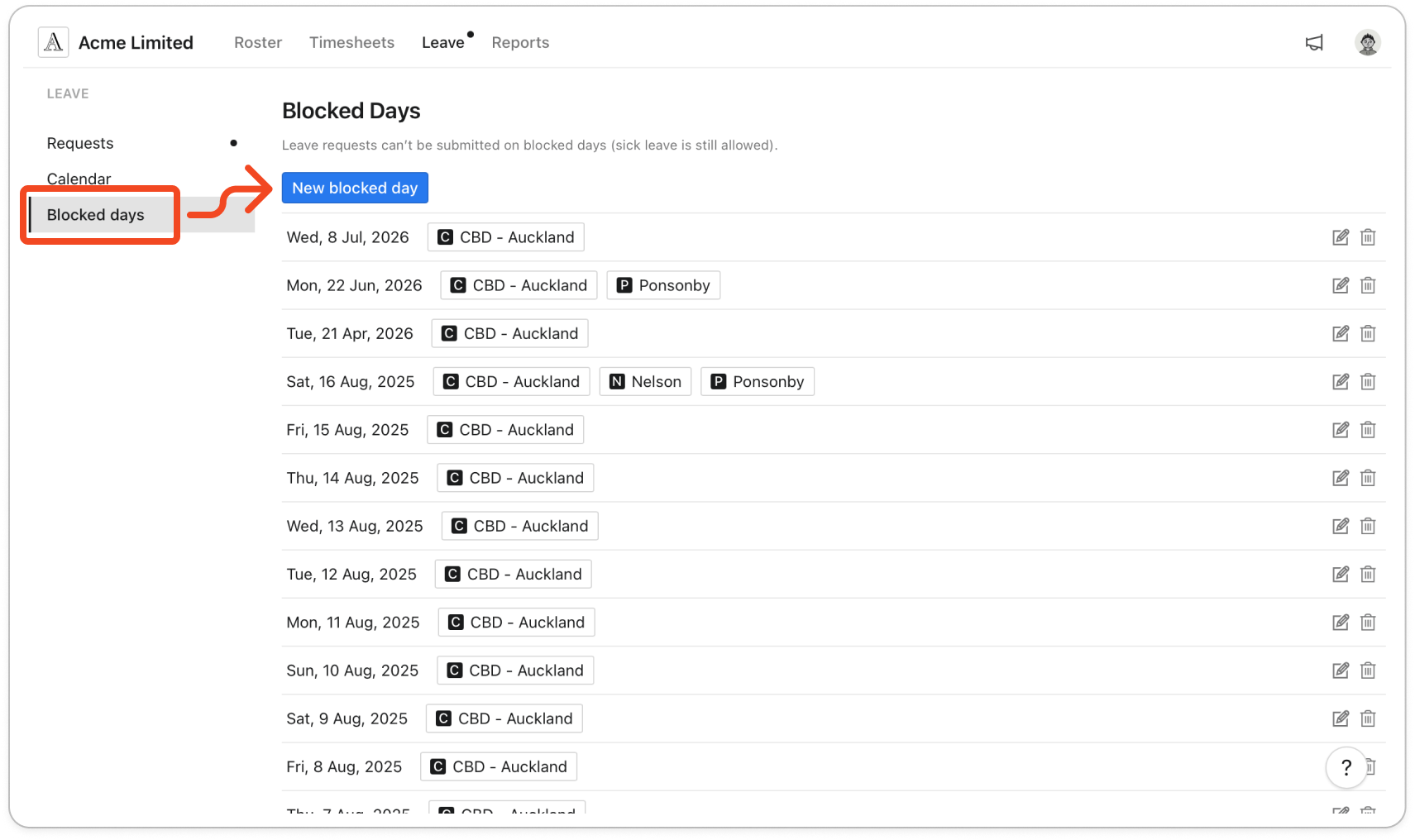Click the Ponsonby tag on 22 Jun, 2026
This screenshot has width=1415, height=840.
coord(663,285)
